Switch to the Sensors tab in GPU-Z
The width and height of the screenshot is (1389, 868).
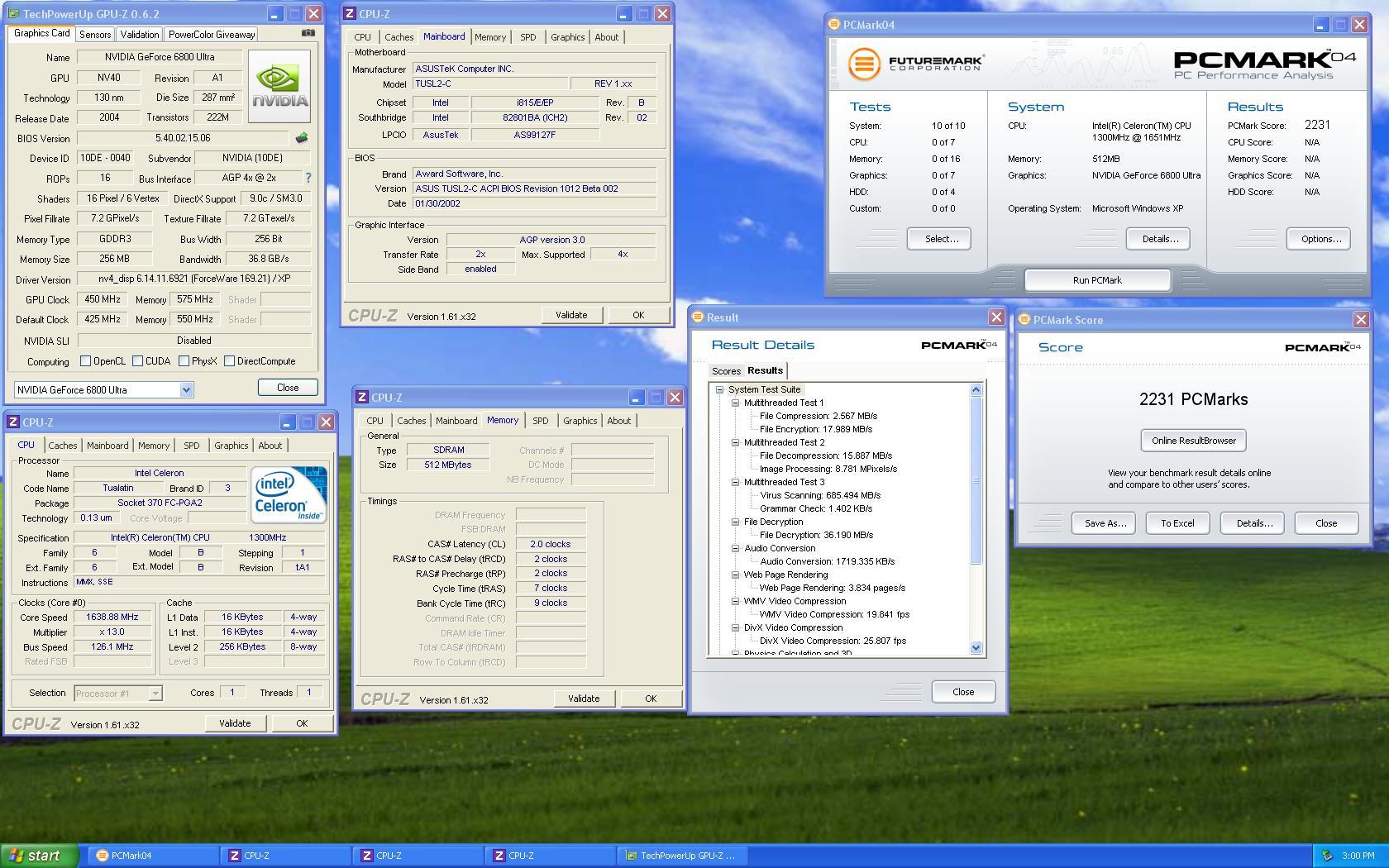coord(95,35)
